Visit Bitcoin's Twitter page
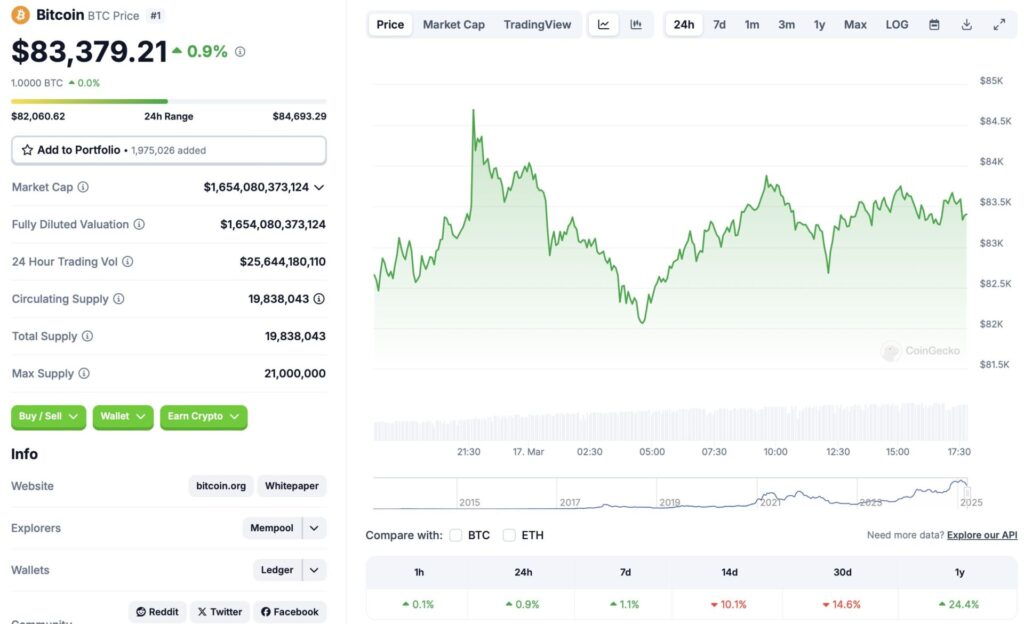This screenshot has width=1024, height=624. pos(219,611)
